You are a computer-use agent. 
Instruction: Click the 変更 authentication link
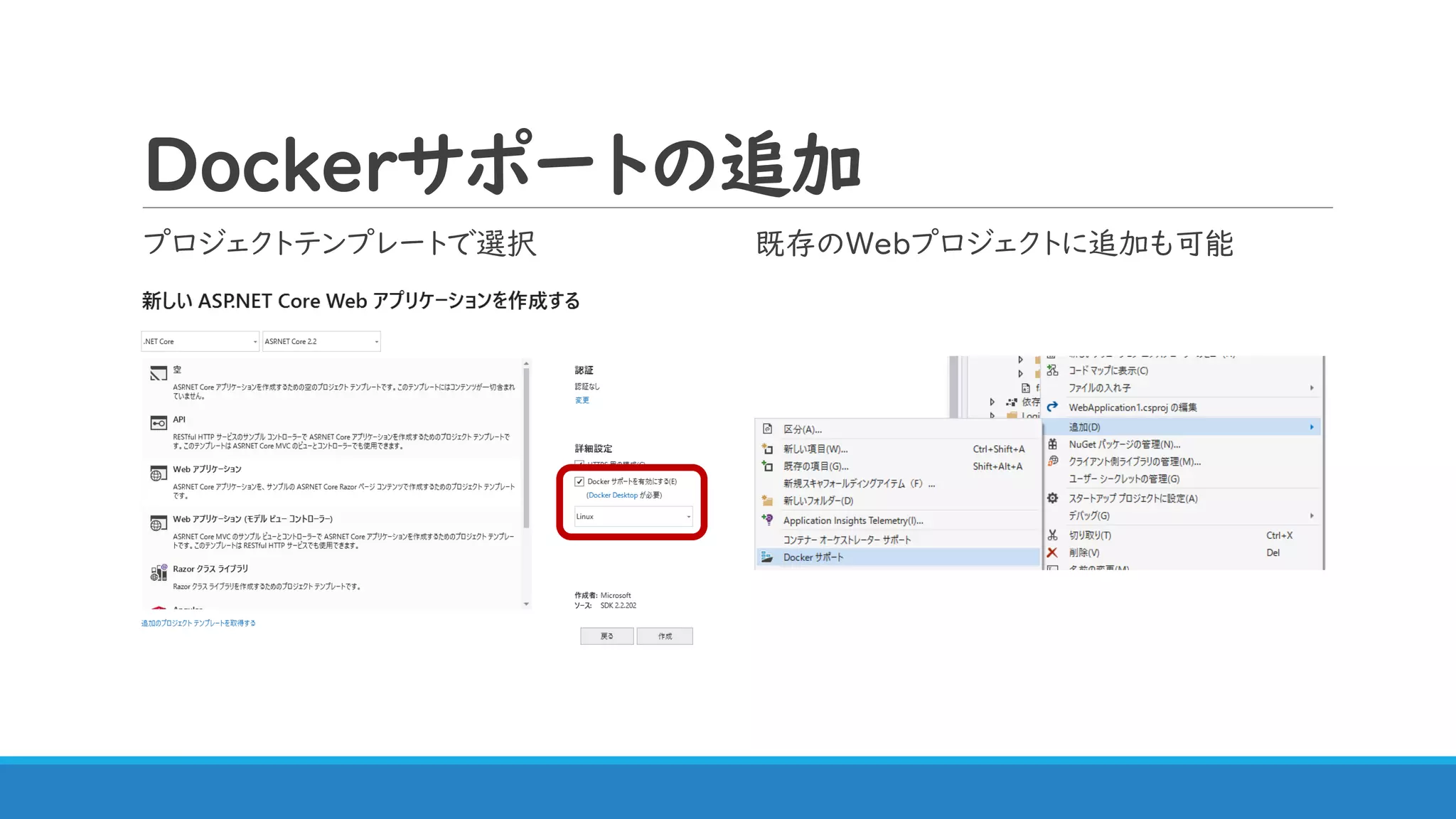click(x=582, y=400)
